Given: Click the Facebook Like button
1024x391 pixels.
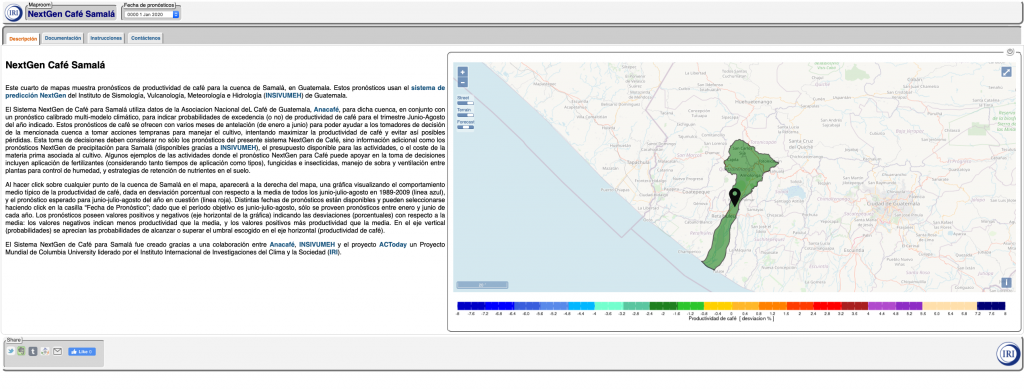Looking at the screenshot, I should click(x=82, y=351).
